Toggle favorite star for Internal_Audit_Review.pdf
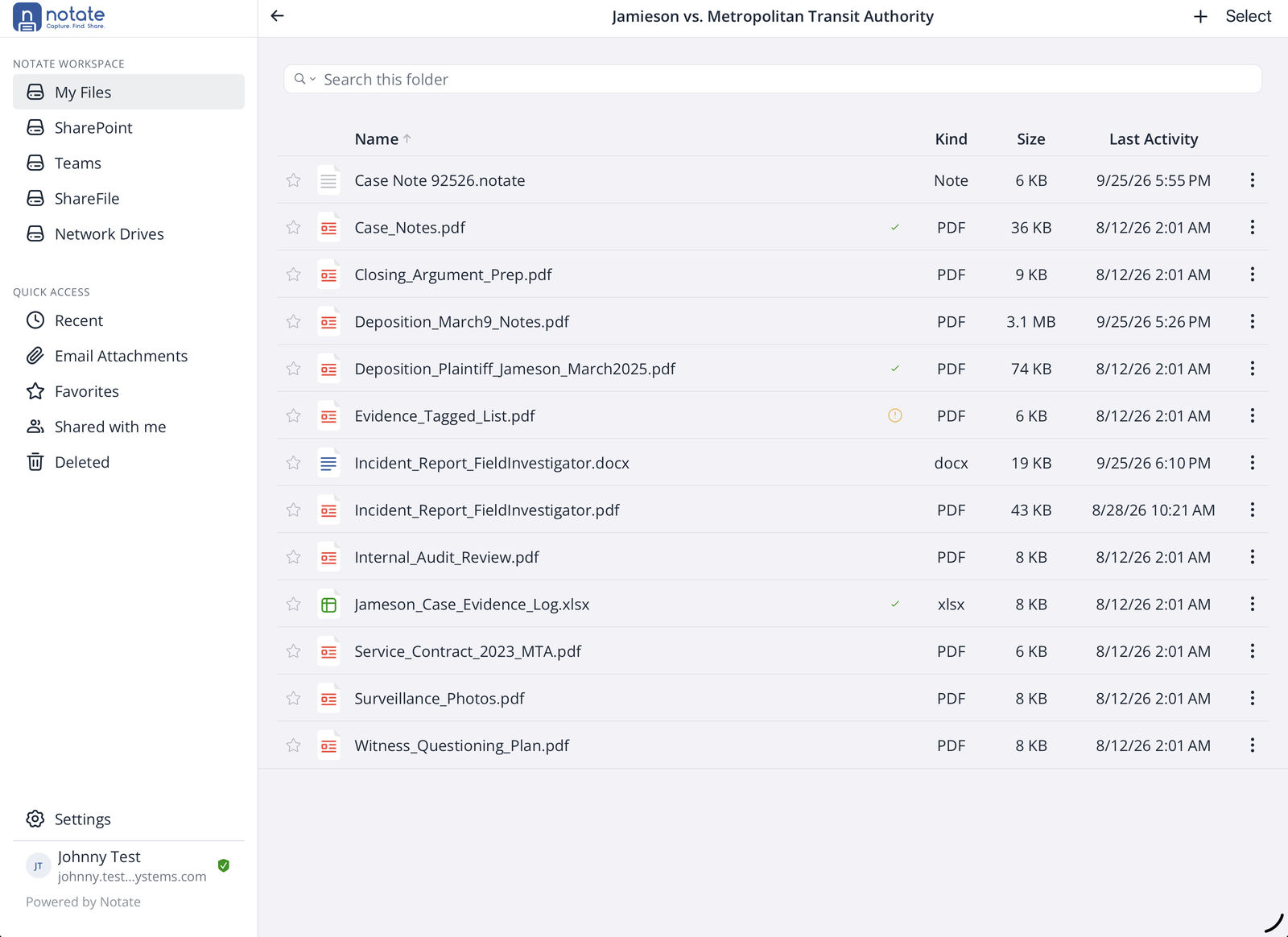This screenshot has width=1288, height=937. coord(294,557)
